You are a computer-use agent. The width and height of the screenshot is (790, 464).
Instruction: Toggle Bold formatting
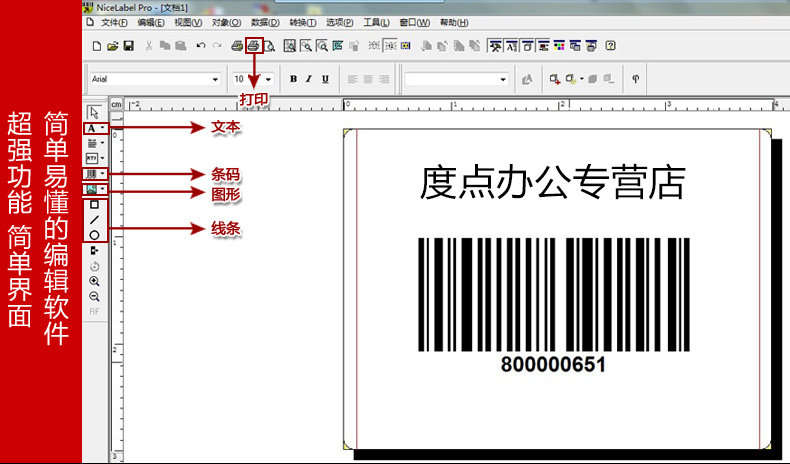point(293,79)
